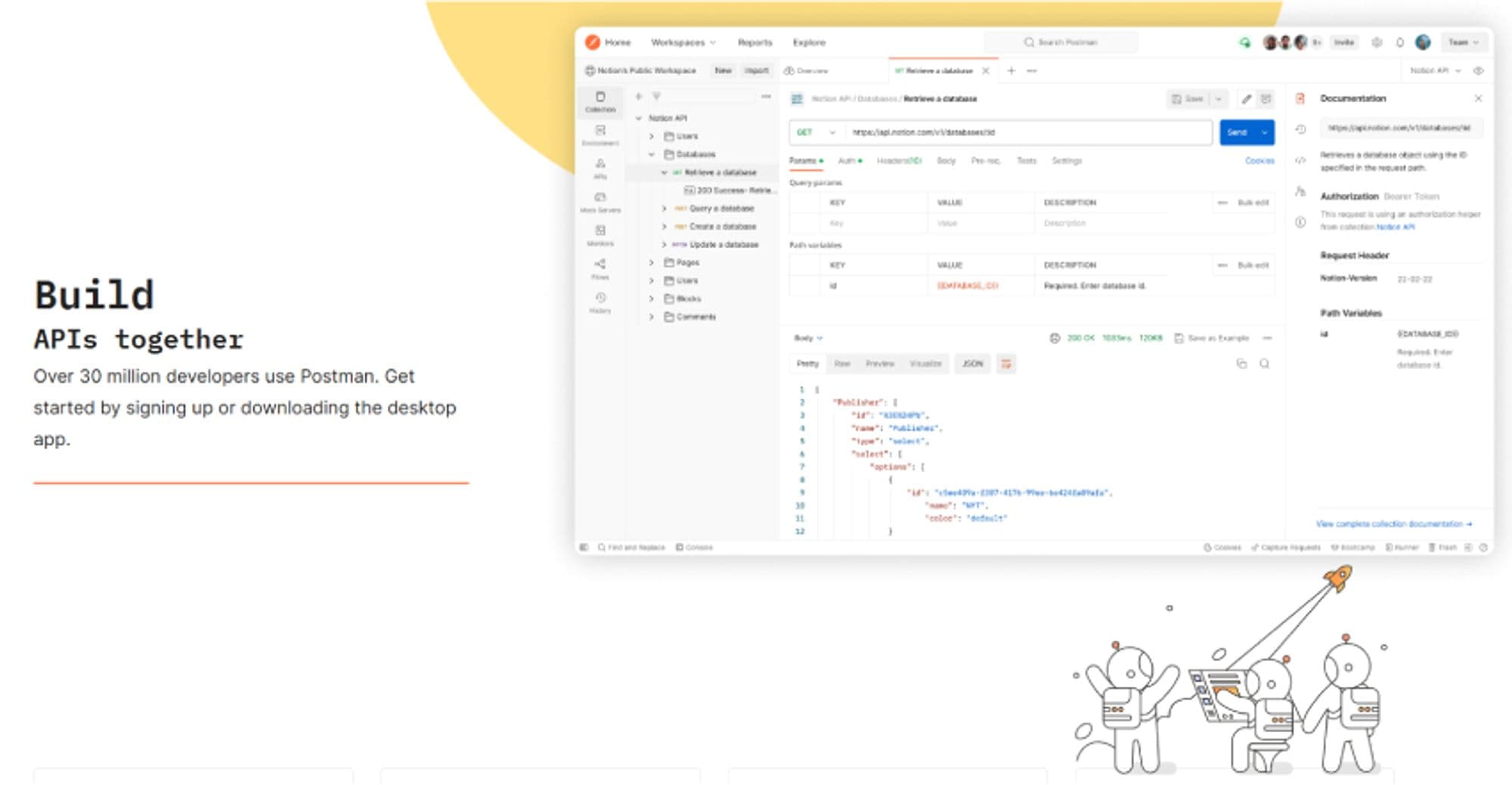1512x785 pixels.
Task: Click the response search magnifier icon
Action: point(1264,364)
